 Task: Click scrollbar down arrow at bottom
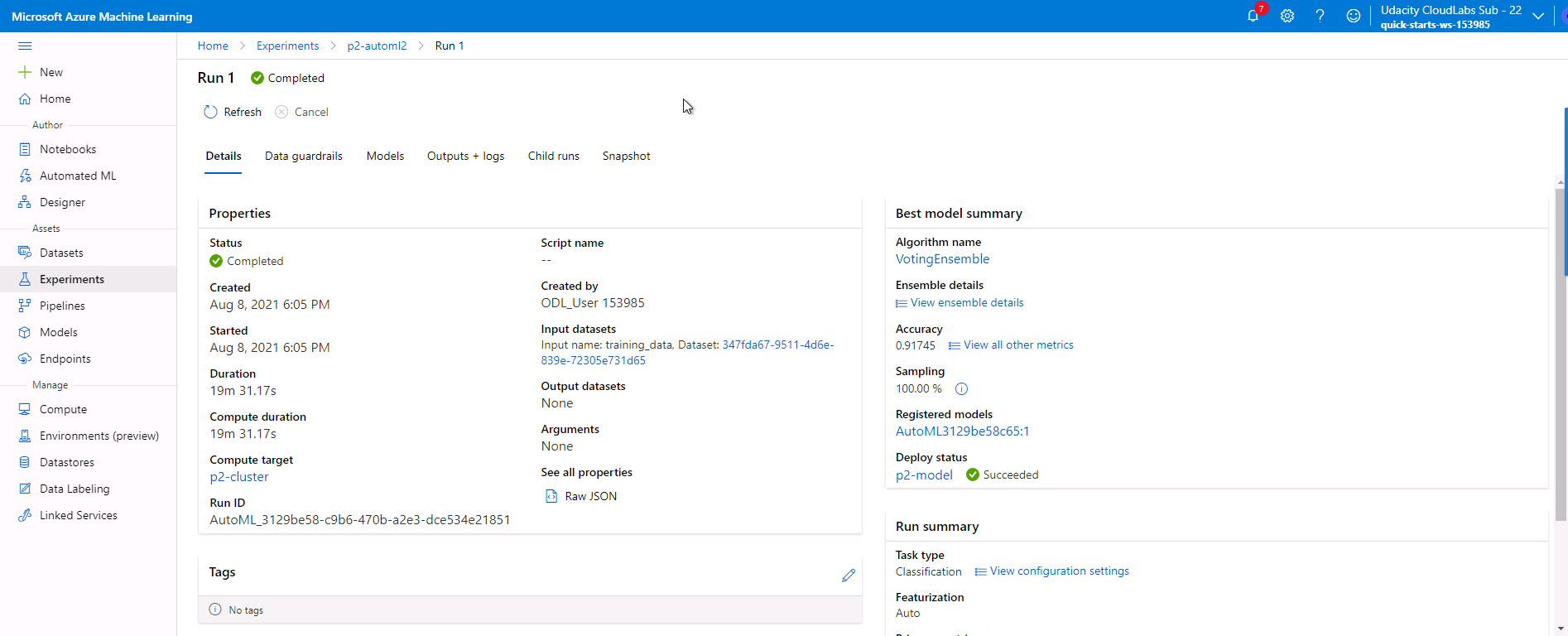(x=1561, y=628)
